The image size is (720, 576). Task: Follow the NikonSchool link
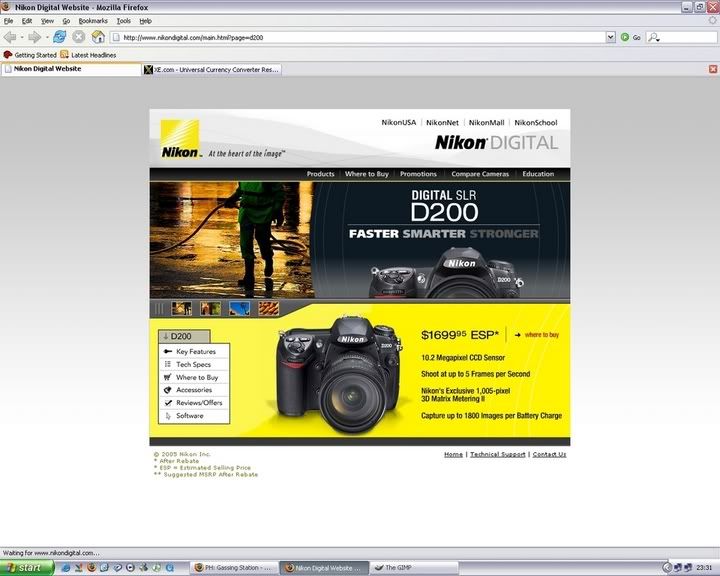pyautogui.click(x=535, y=122)
